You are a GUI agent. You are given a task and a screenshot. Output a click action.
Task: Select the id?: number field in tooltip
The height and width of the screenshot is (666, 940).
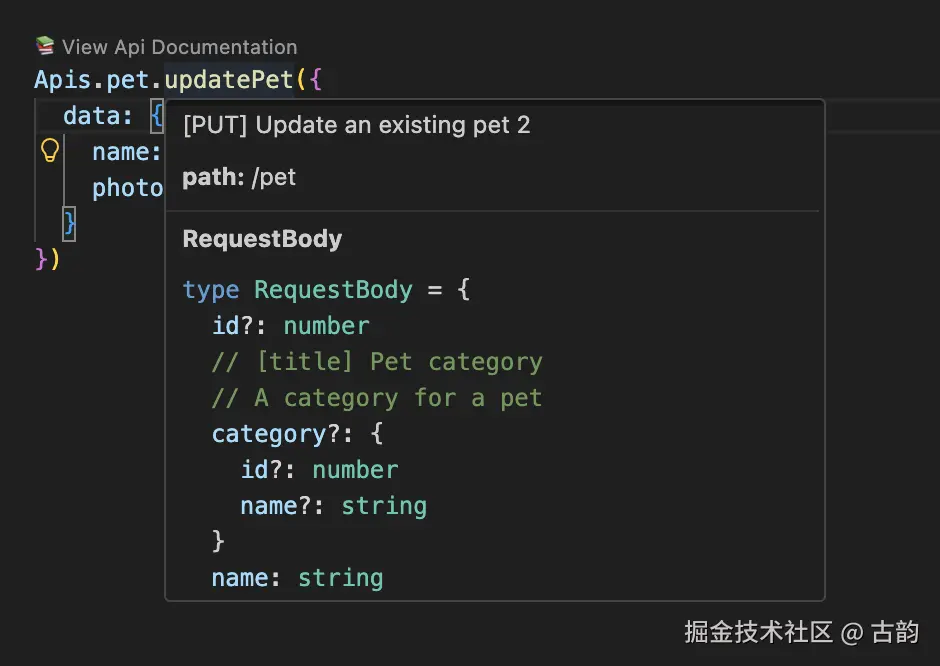click(289, 325)
